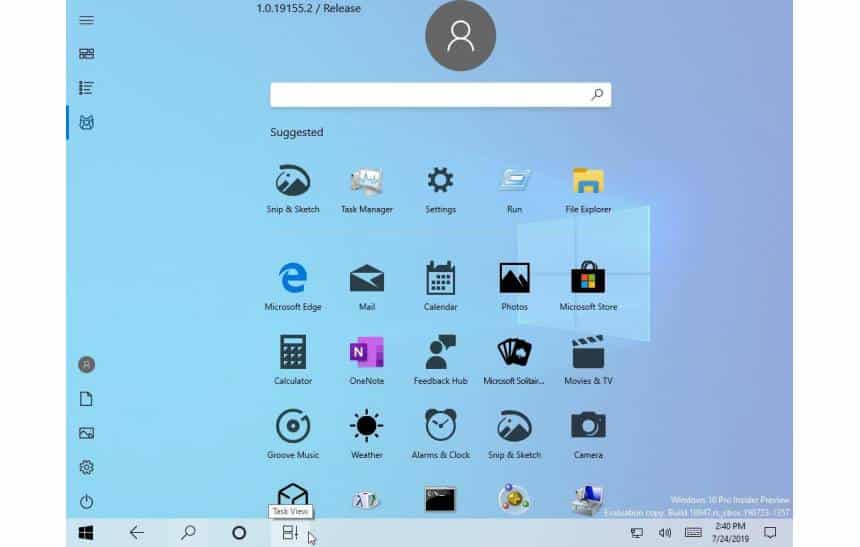The image size is (860, 547).
Task: Open Alarms & Clock
Action: tap(440, 433)
